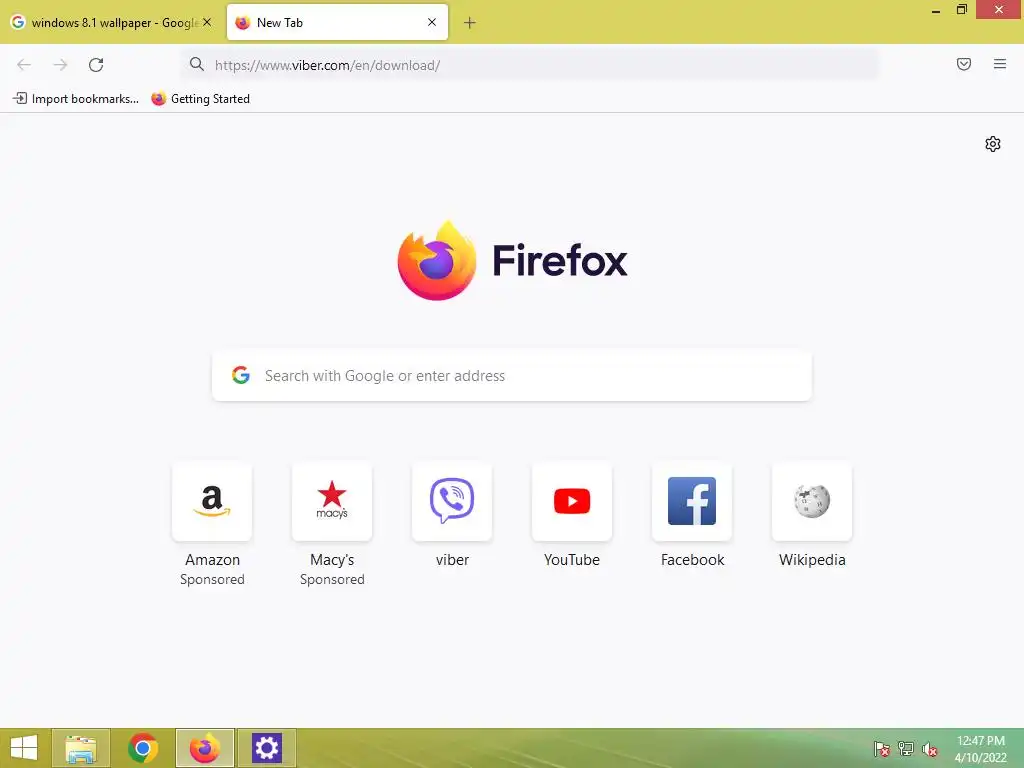
Task: Open Getting Started bookmark
Action: [200, 99]
